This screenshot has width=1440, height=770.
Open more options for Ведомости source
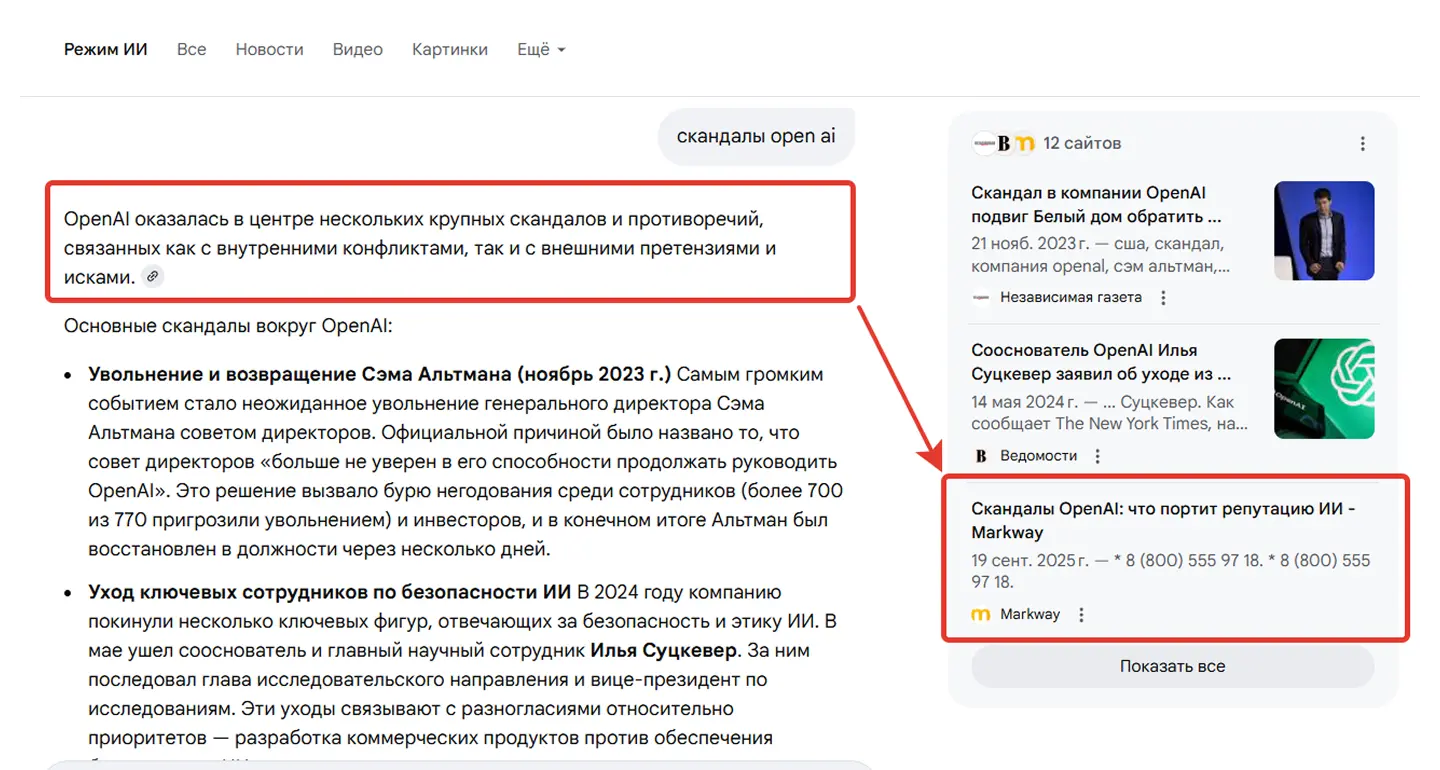1097,456
